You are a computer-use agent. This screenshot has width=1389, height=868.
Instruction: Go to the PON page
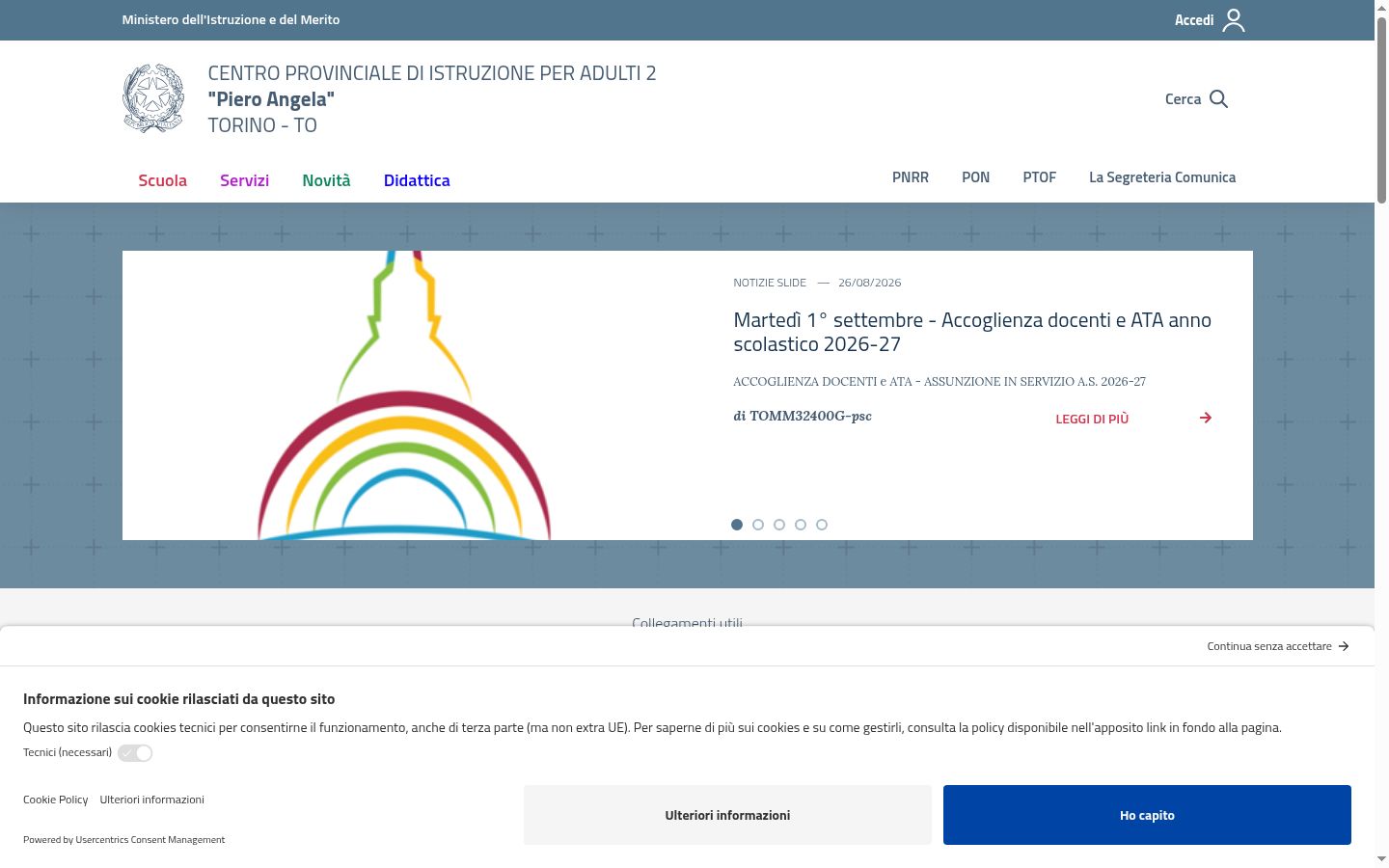click(975, 177)
